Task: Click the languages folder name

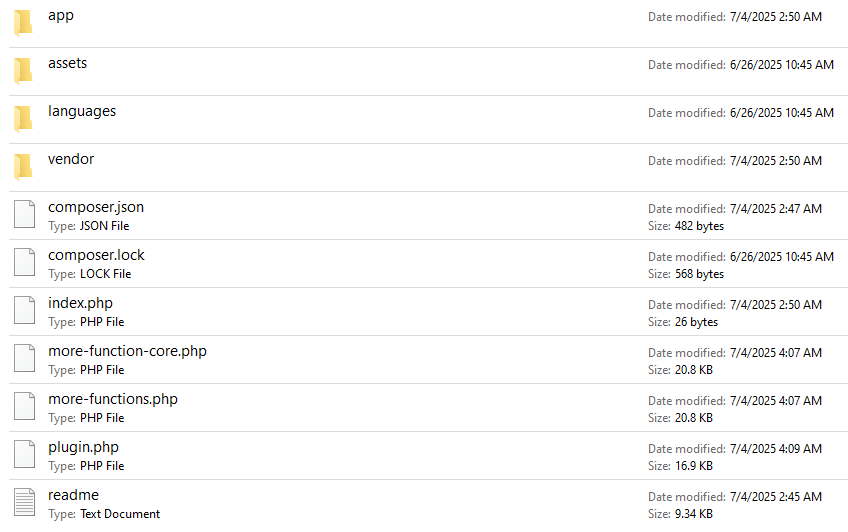Action: click(x=82, y=111)
